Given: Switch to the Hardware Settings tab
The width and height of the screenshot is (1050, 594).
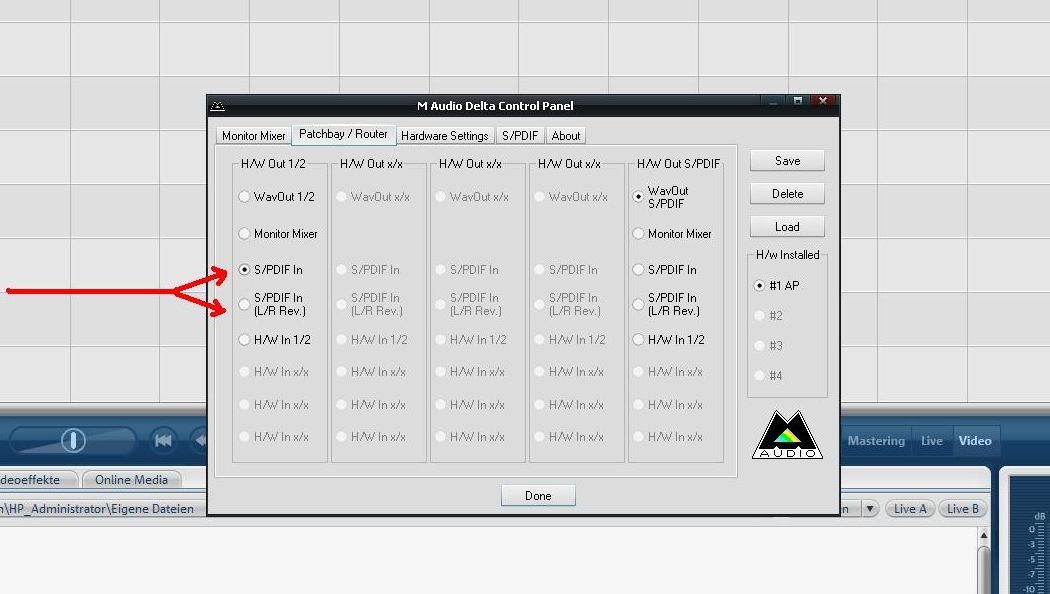Looking at the screenshot, I should pyautogui.click(x=445, y=136).
